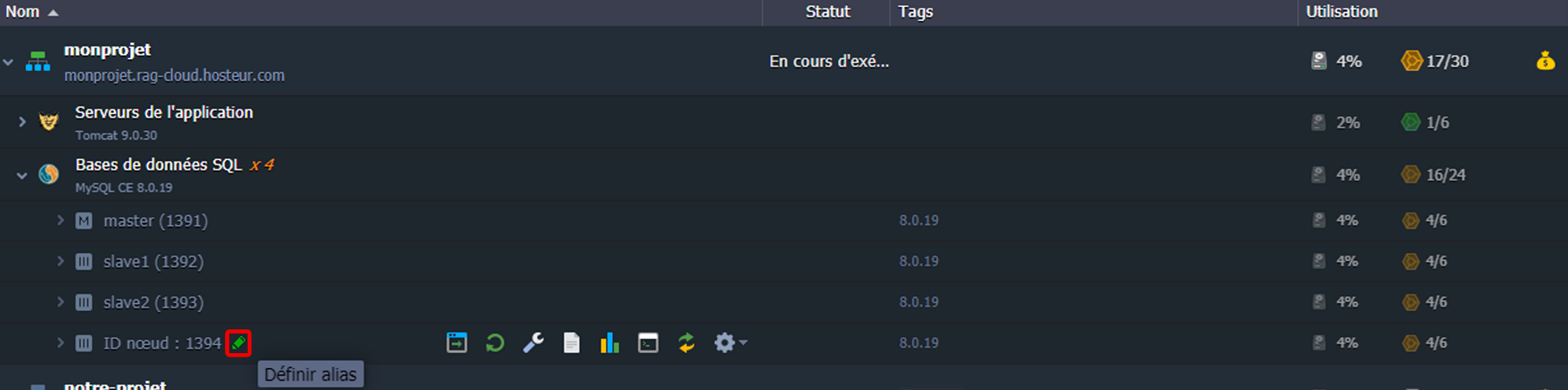Image resolution: width=1568 pixels, height=390 pixels.
Task: Select the slave2 (1393) tree node
Action: (x=154, y=302)
